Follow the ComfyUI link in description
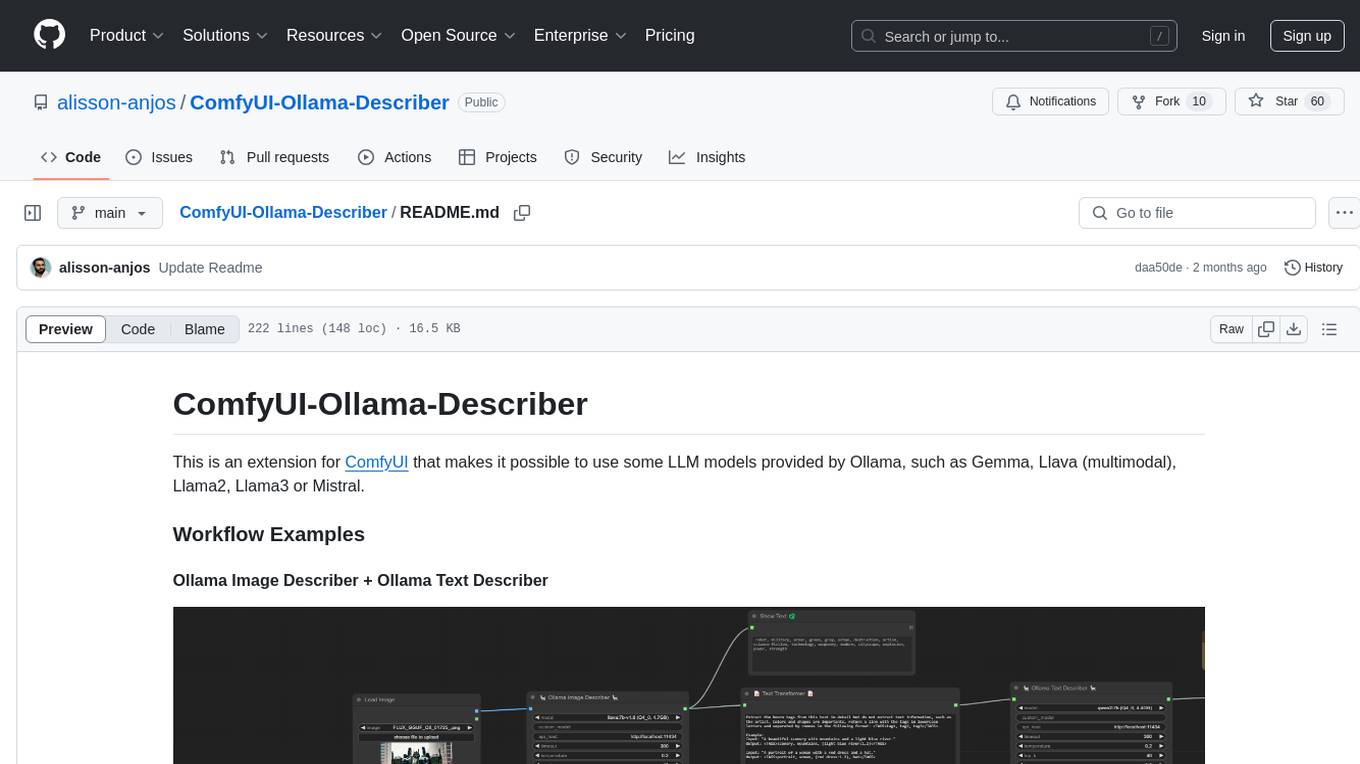Screen dimensions: 1360x764 click(x=376, y=462)
